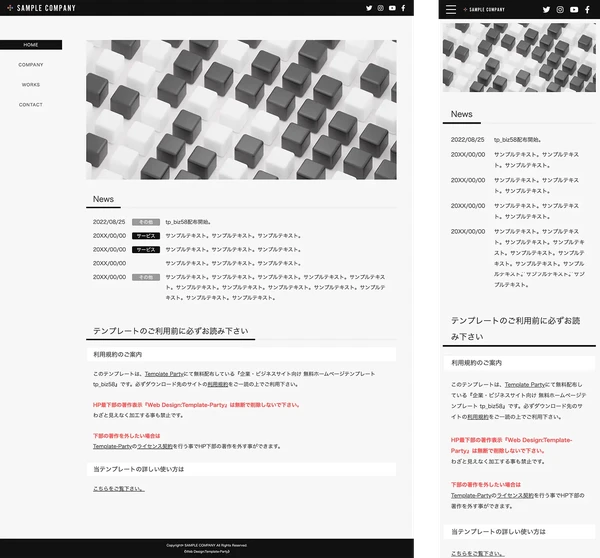Screen dimensions: 600x558
Task: Open こちらをご覧下さい link in desktop view
Action: [x=119, y=489]
